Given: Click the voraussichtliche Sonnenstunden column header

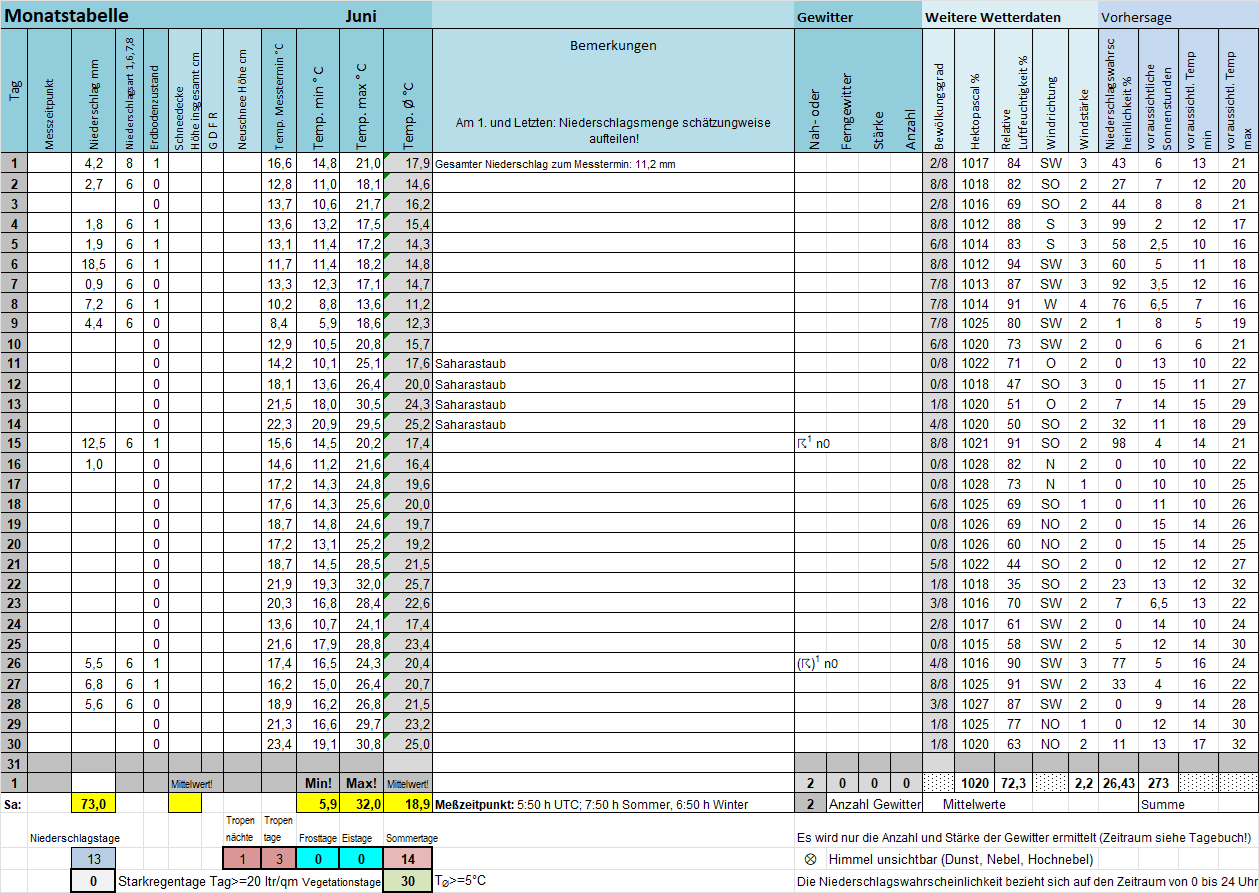Looking at the screenshot, I should 1158,91.
